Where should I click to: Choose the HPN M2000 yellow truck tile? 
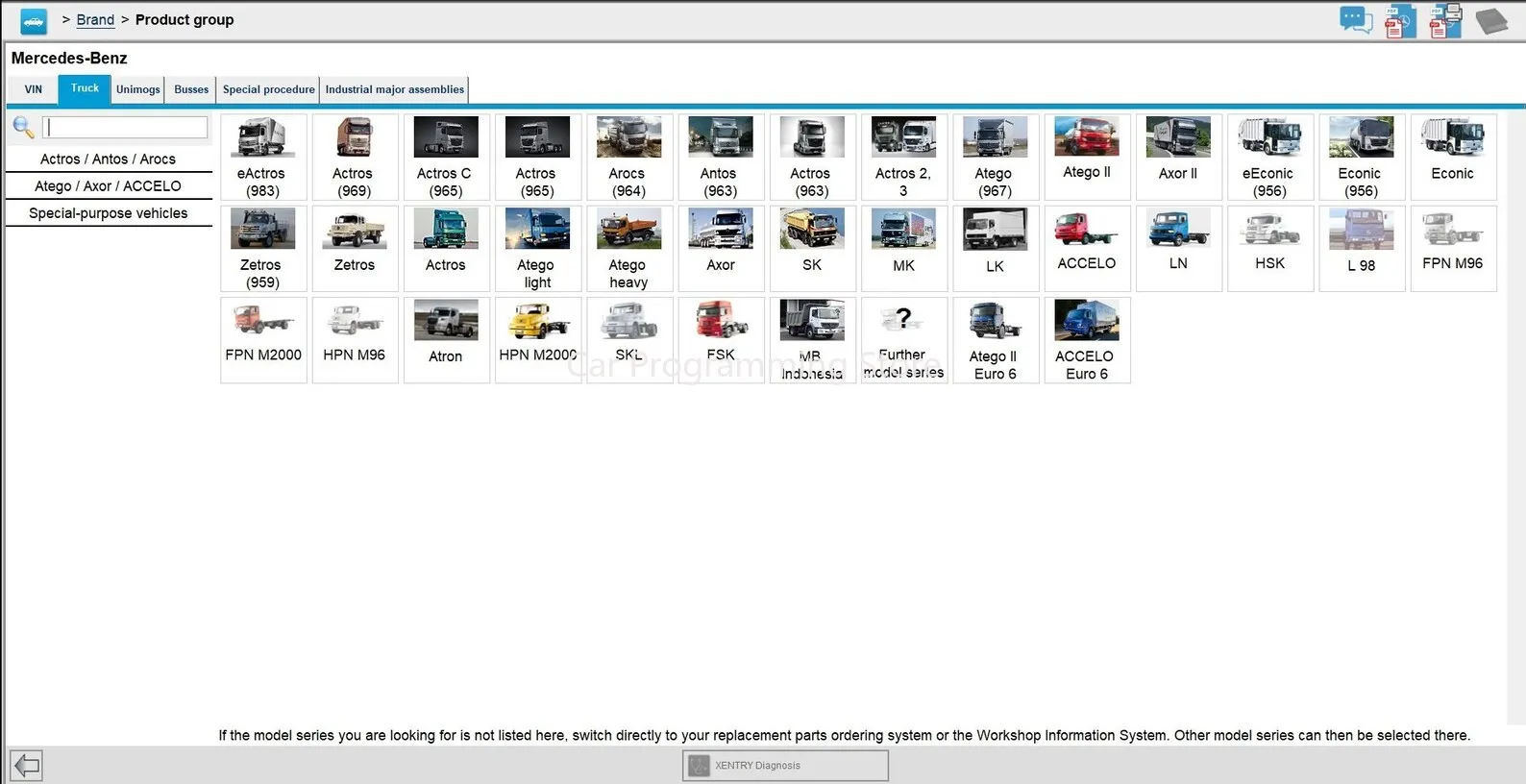tap(537, 339)
